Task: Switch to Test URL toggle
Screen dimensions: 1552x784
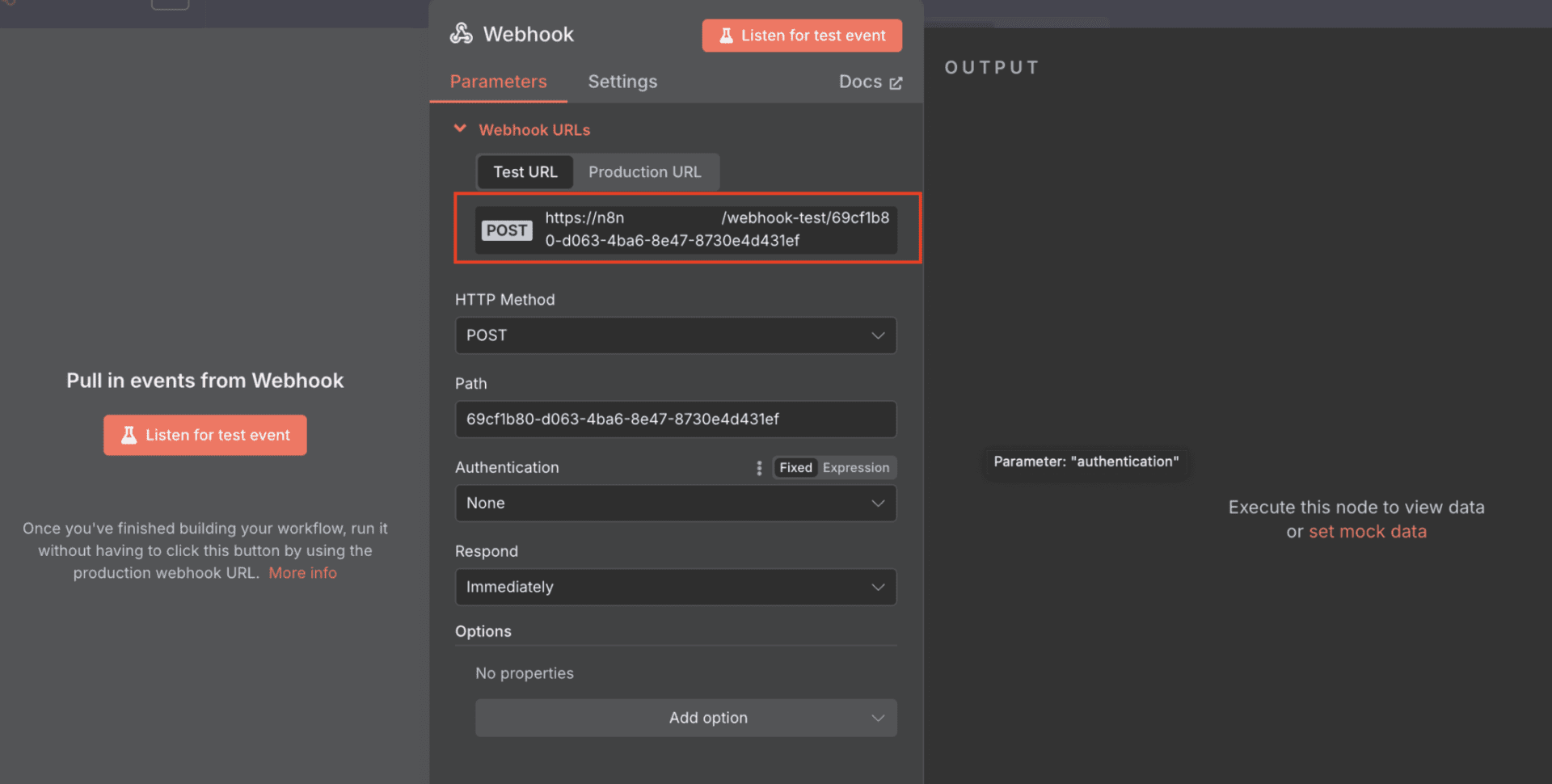Action: [x=525, y=172]
